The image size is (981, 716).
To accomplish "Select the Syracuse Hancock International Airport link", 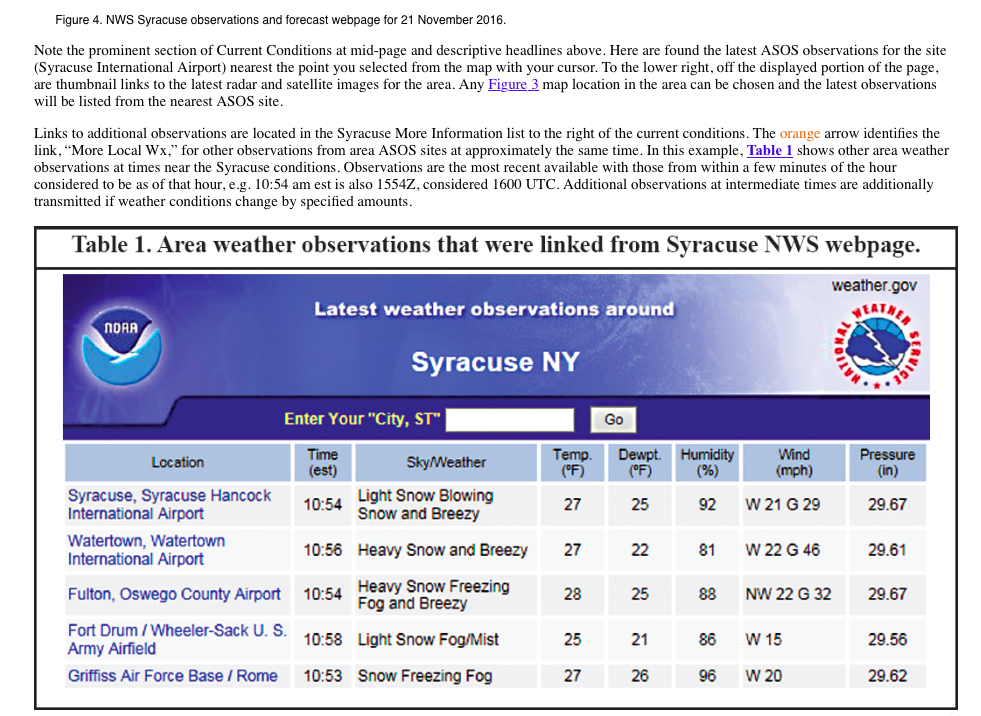I will [168, 504].
